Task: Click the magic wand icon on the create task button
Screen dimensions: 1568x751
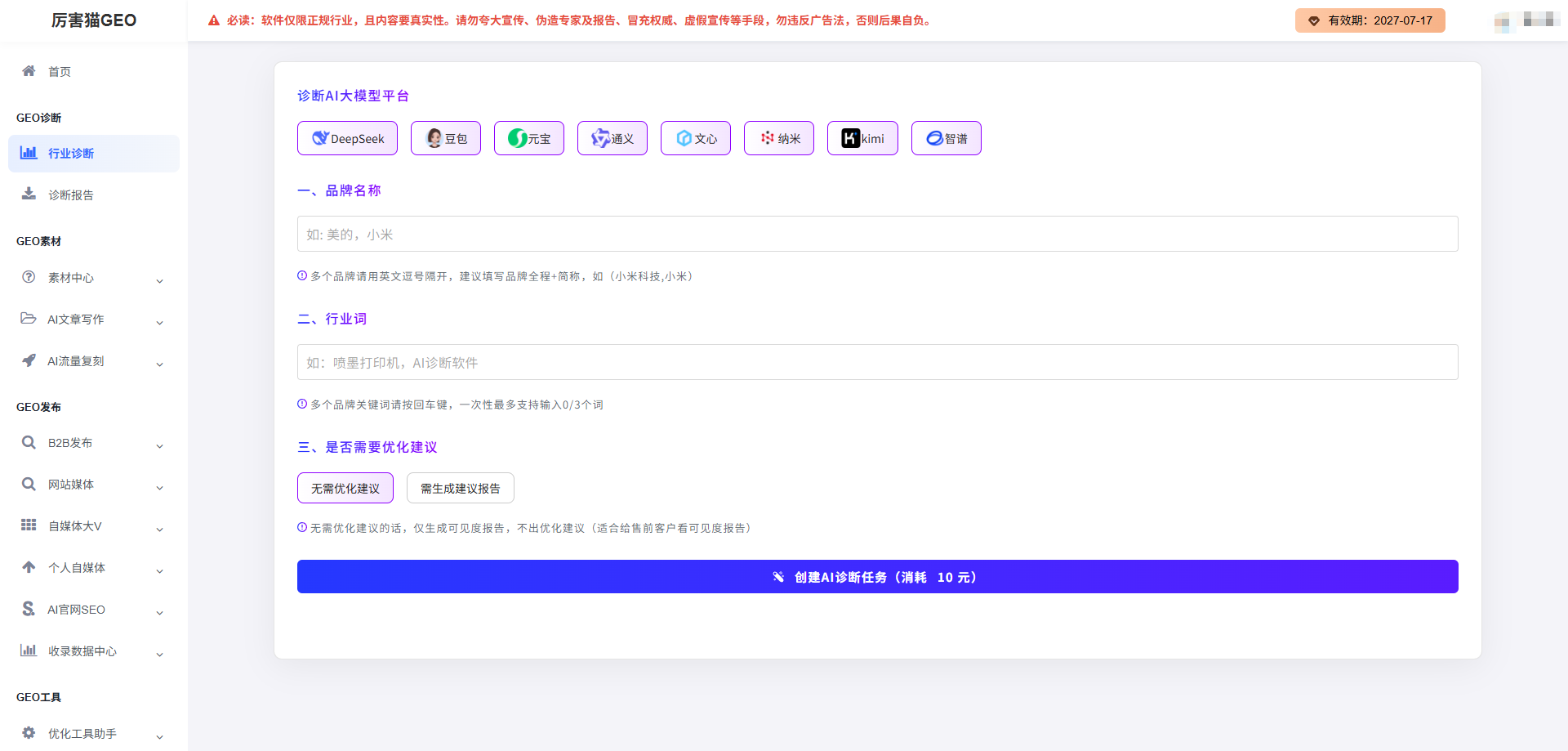Action: coord(778,577)
